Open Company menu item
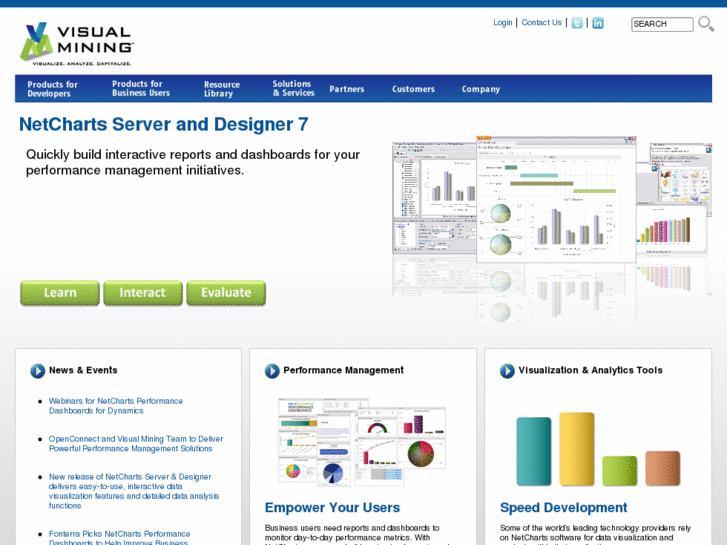 pos(481,89)
